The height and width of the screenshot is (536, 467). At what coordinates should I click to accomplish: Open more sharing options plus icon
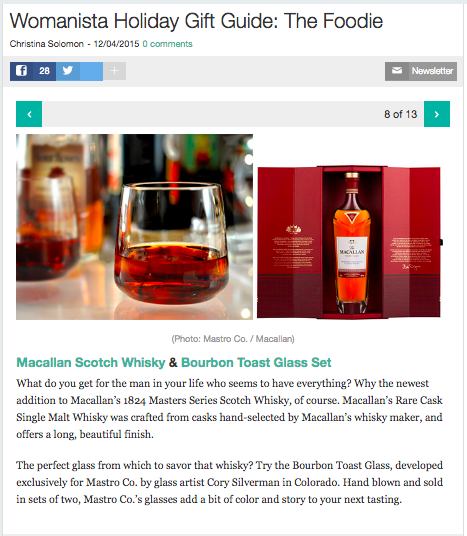(x=115, y=71)
